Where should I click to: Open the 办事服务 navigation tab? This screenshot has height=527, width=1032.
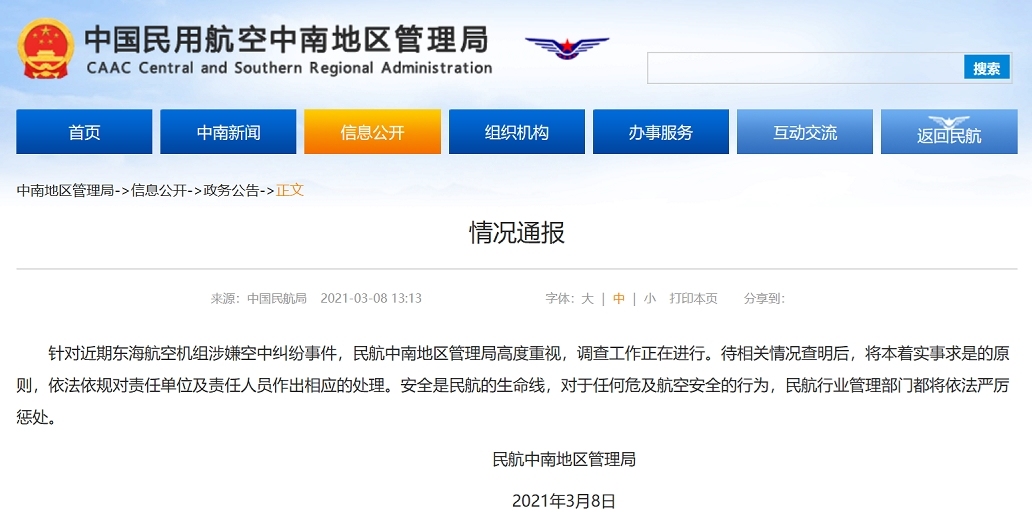click(661, 132)
